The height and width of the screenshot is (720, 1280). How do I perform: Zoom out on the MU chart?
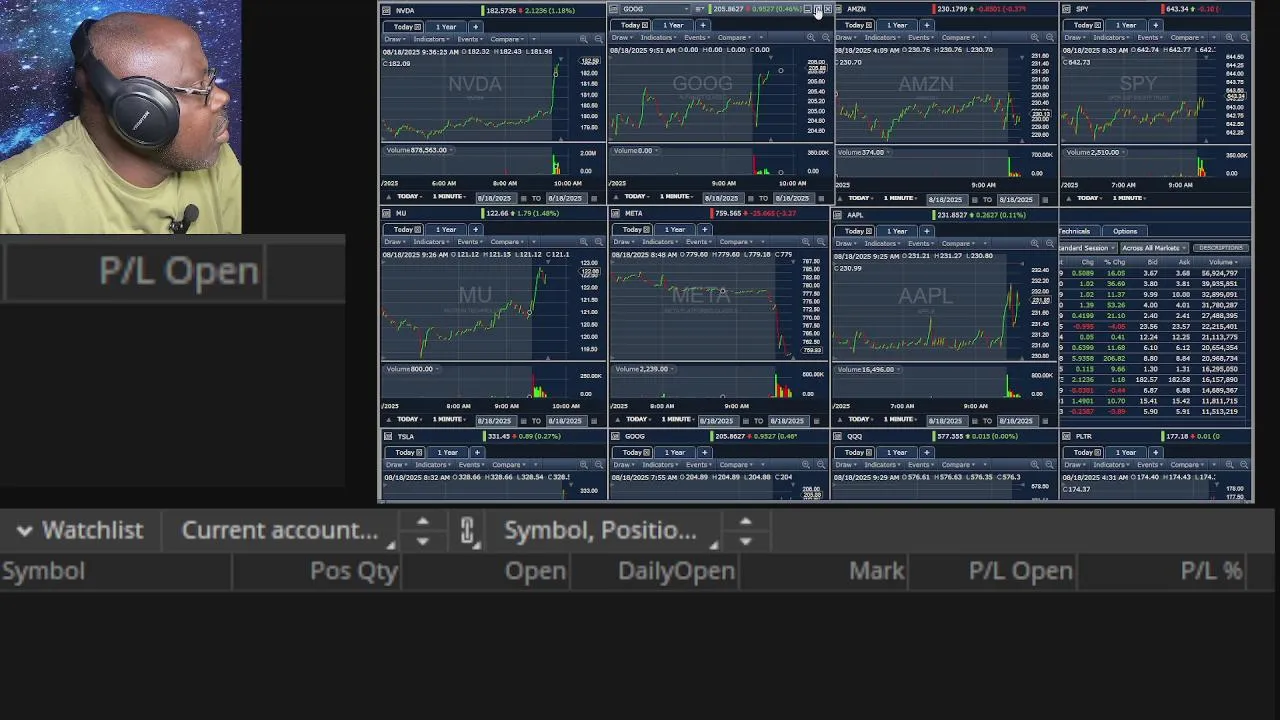pyautogui.click(x=599, y=241)
